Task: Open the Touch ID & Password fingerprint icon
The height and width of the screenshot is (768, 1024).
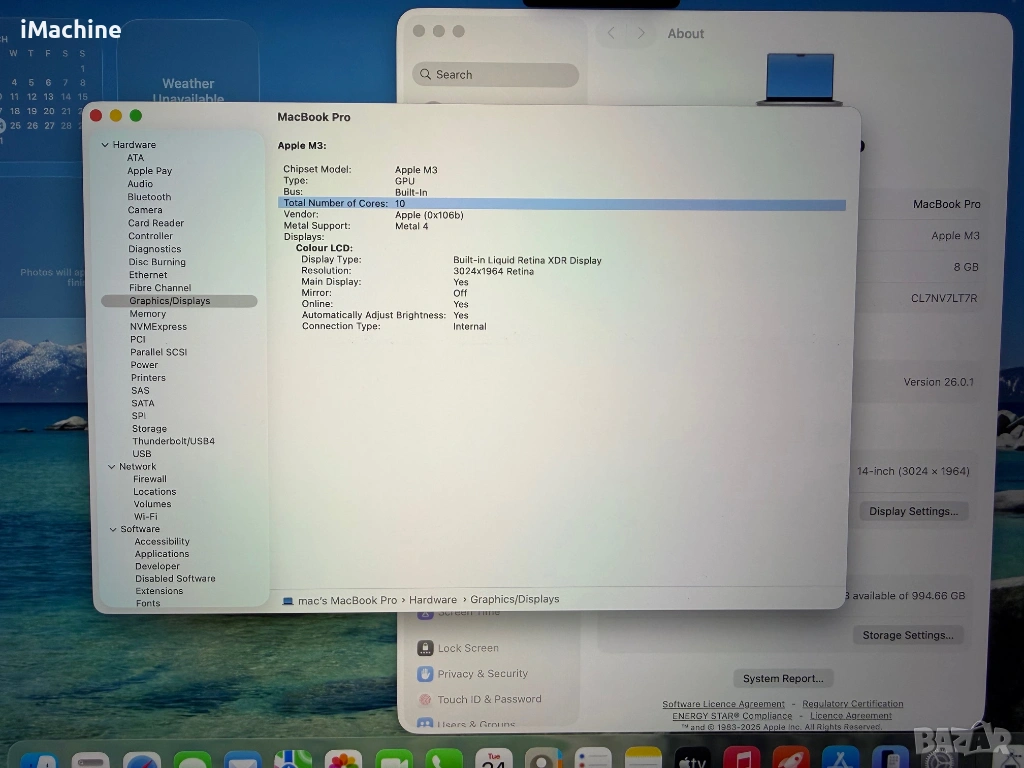Action: (425, 700)
